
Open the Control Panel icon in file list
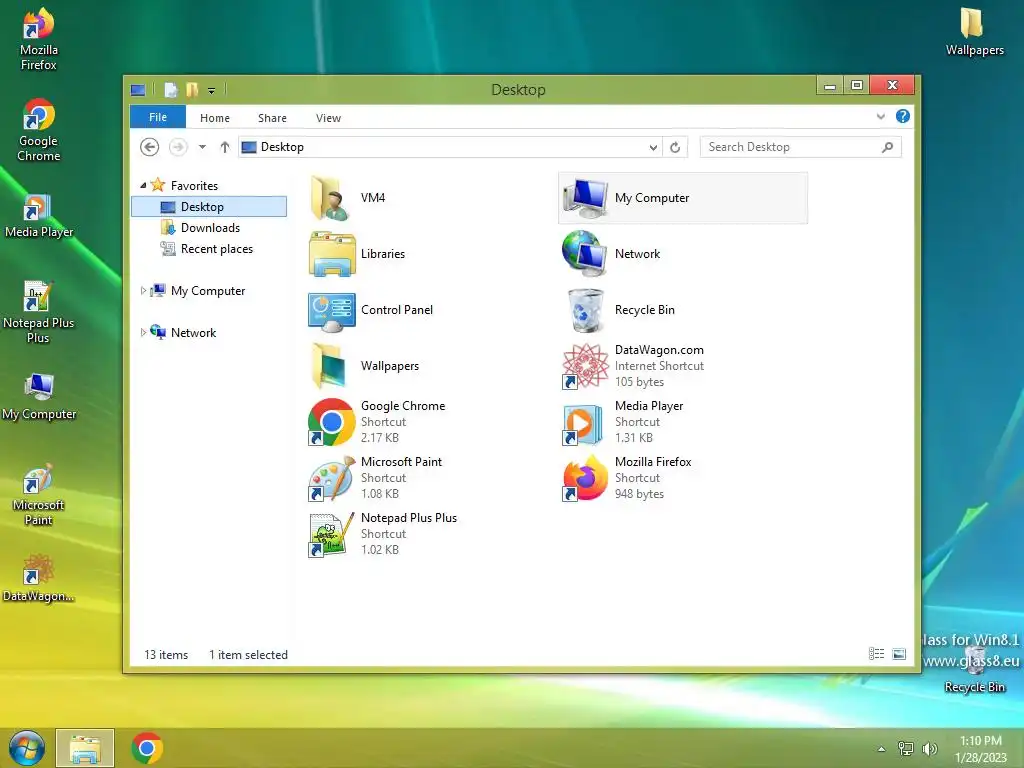click(332, 310)
